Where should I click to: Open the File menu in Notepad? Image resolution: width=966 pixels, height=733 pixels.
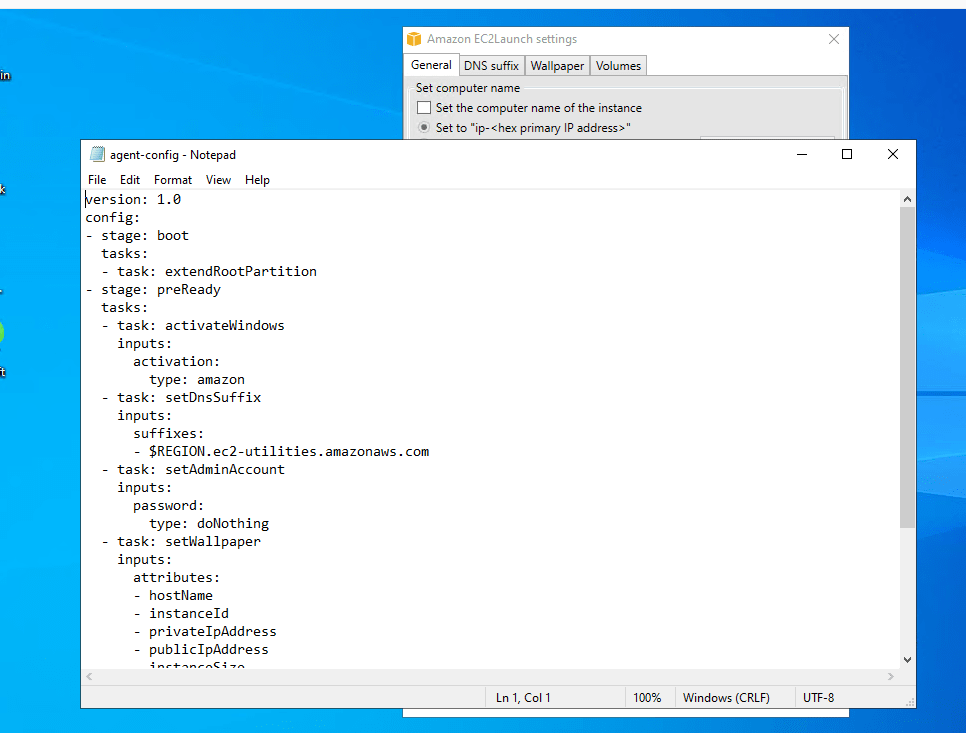97,180
